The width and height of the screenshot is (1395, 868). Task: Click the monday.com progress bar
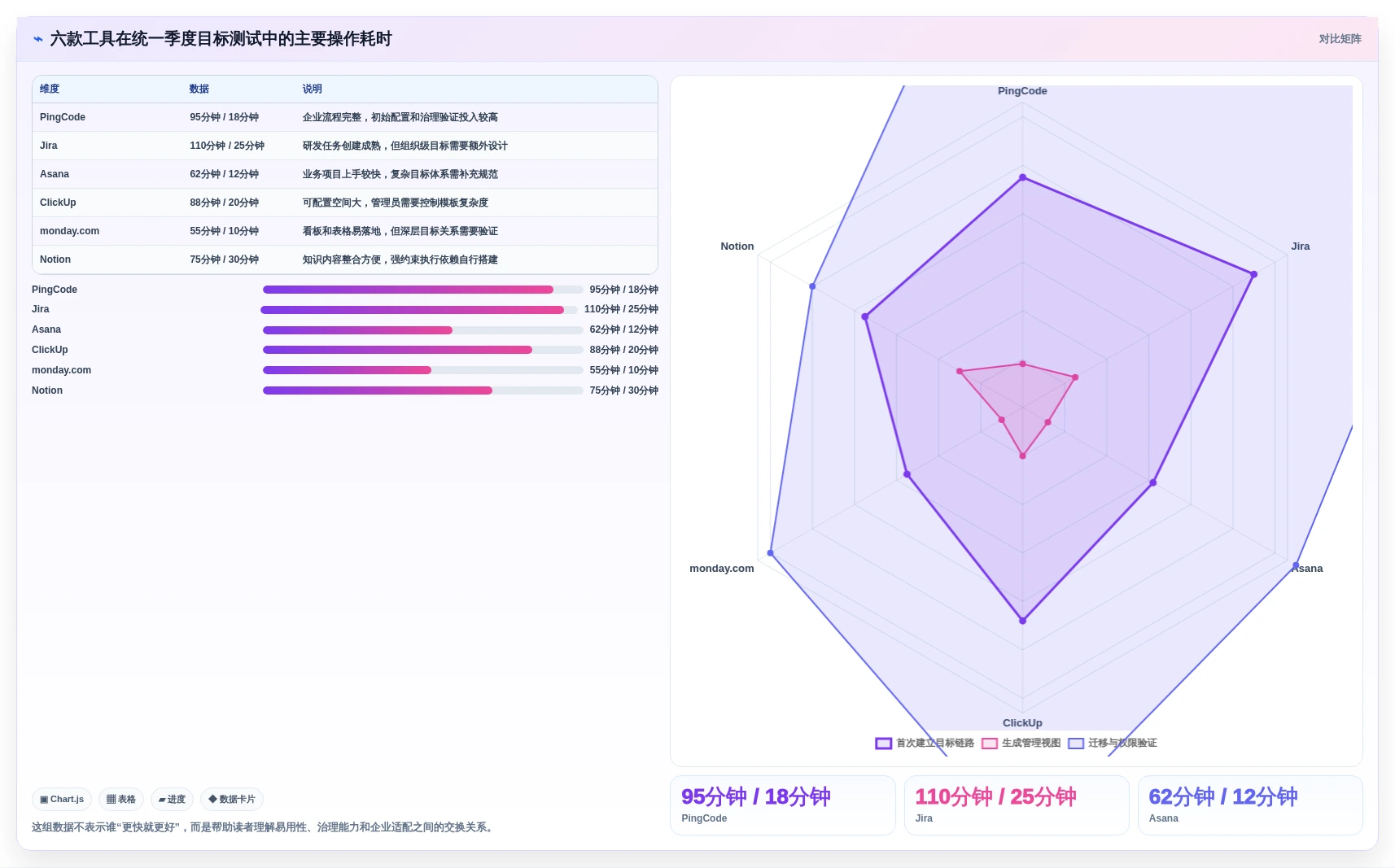tap(422, 370)
